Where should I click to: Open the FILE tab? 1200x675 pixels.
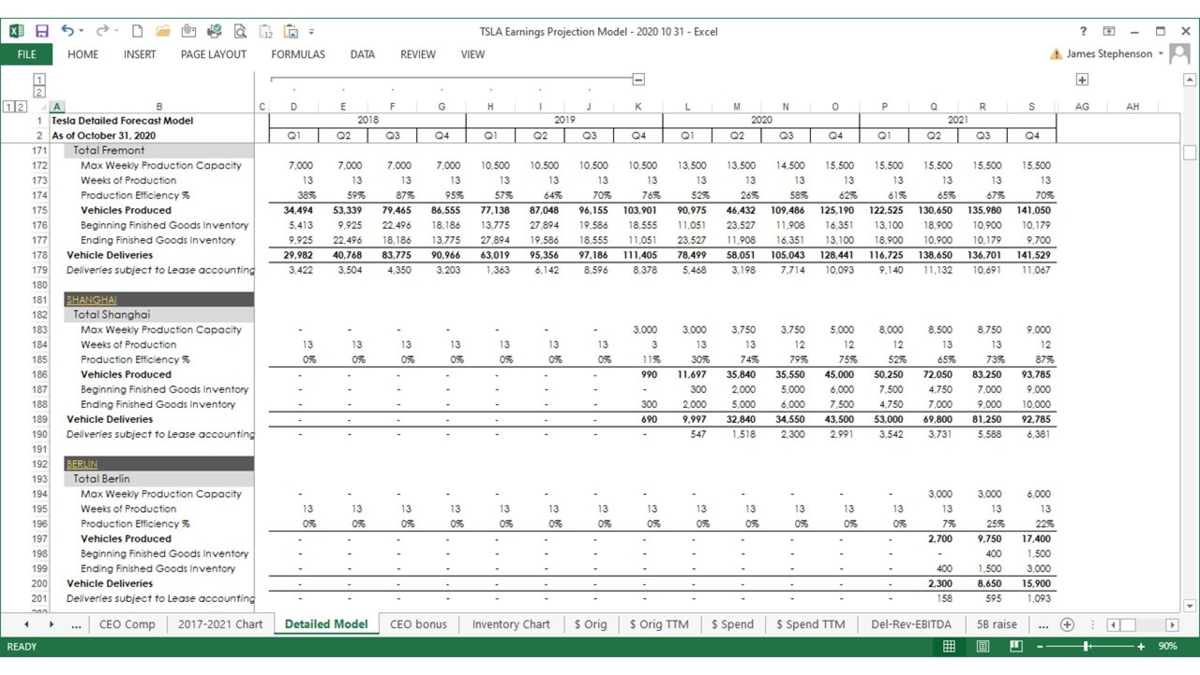click(27, 54)
